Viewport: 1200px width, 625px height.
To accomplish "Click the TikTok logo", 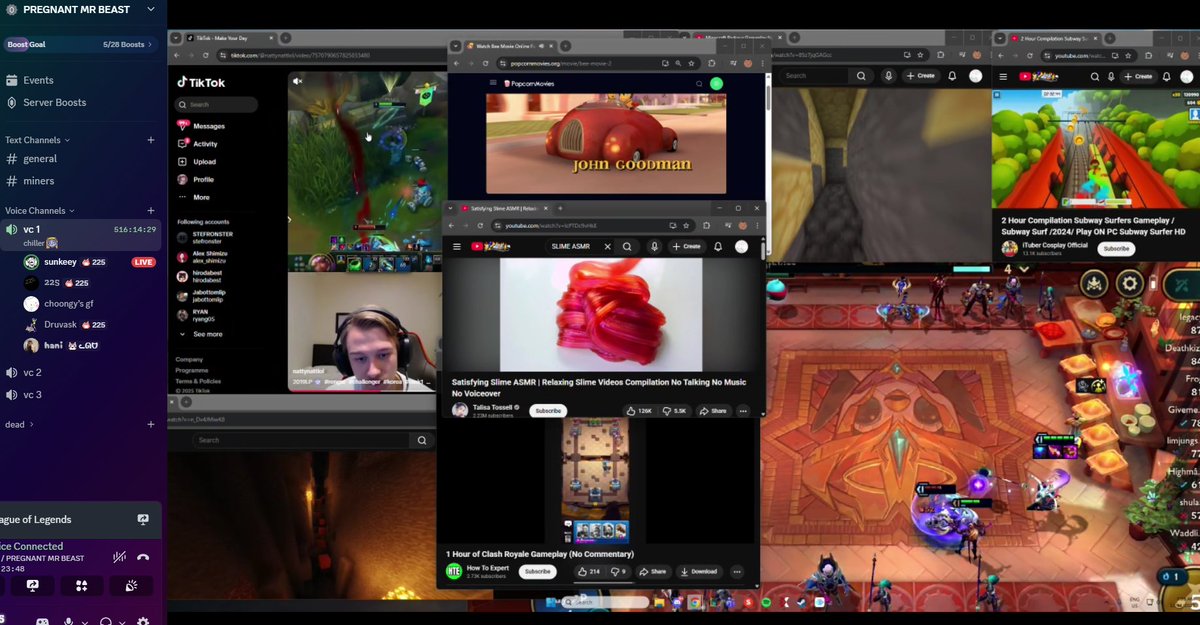I will tap(201, 83).
